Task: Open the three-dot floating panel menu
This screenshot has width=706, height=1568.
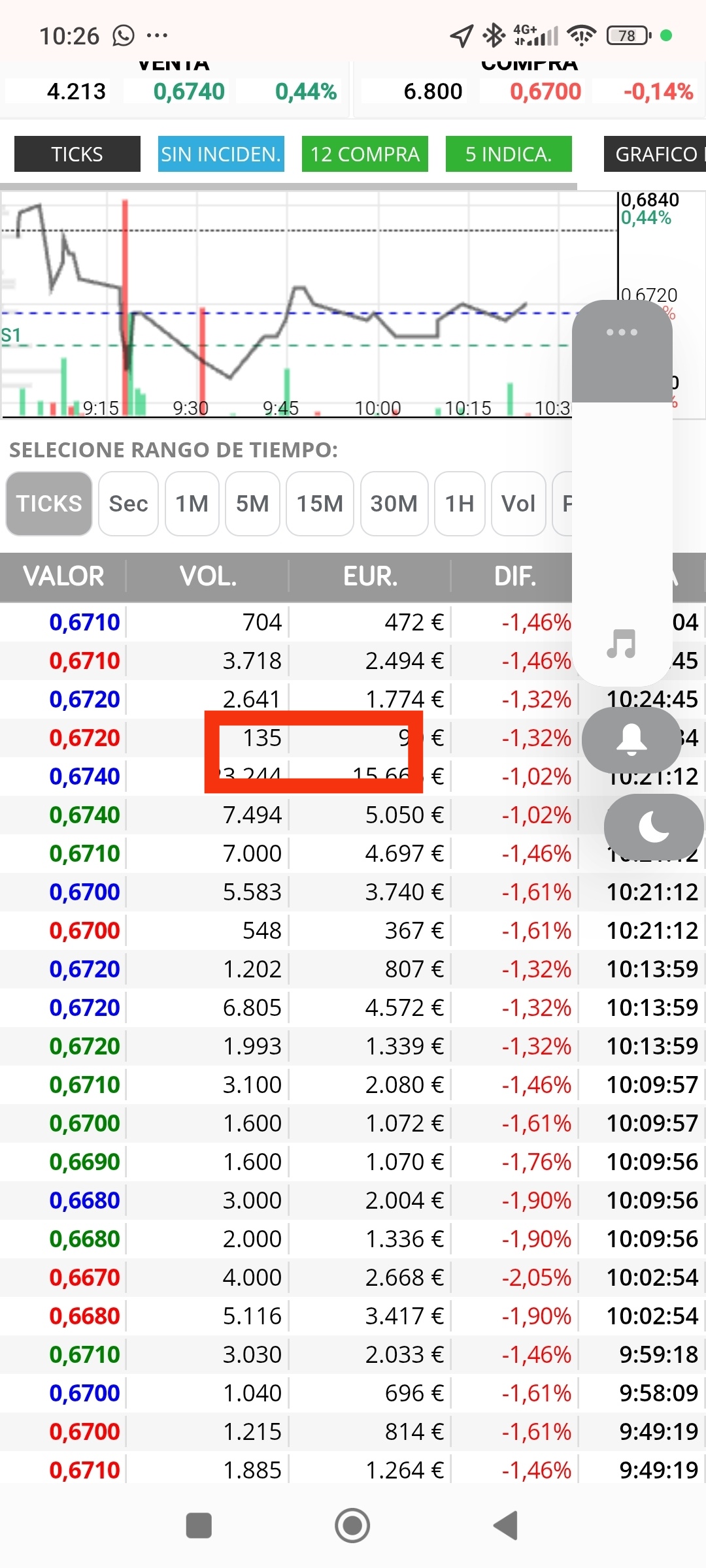Action: [x=622, y=333]
